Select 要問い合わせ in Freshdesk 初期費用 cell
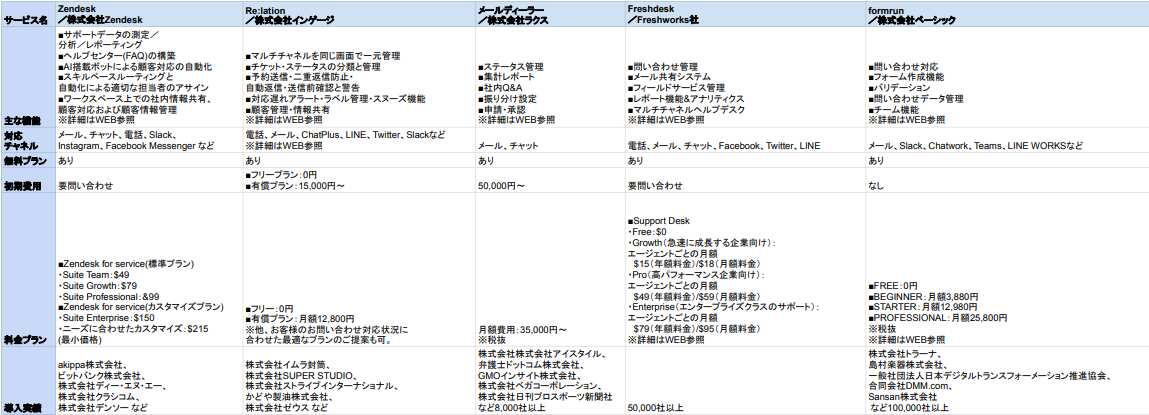This screenshot has width=1149, height=415. point(656,186)
